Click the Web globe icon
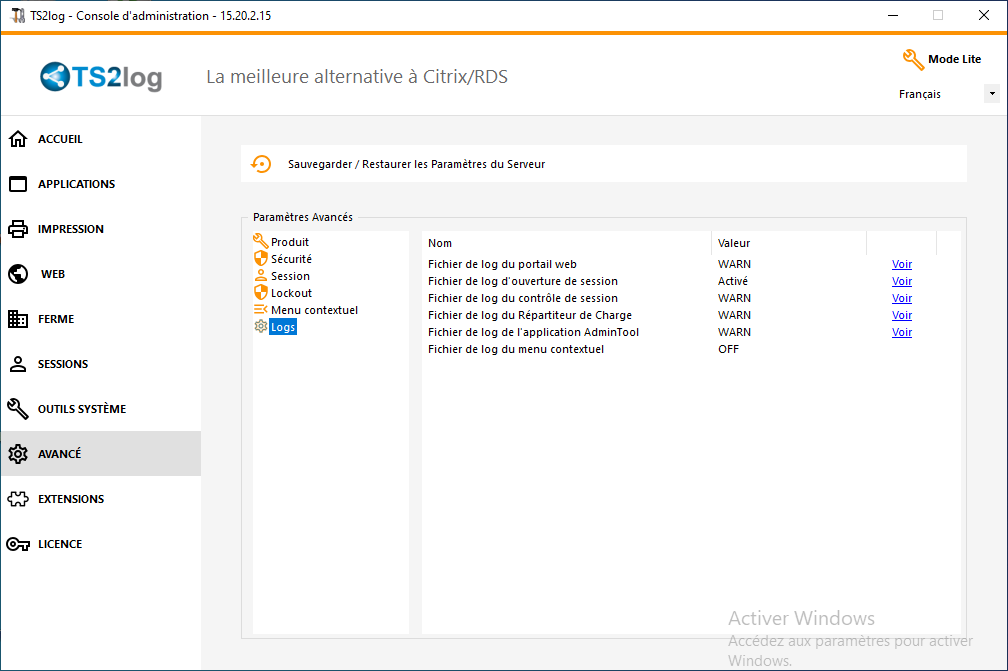 click(x=18, y=274)
